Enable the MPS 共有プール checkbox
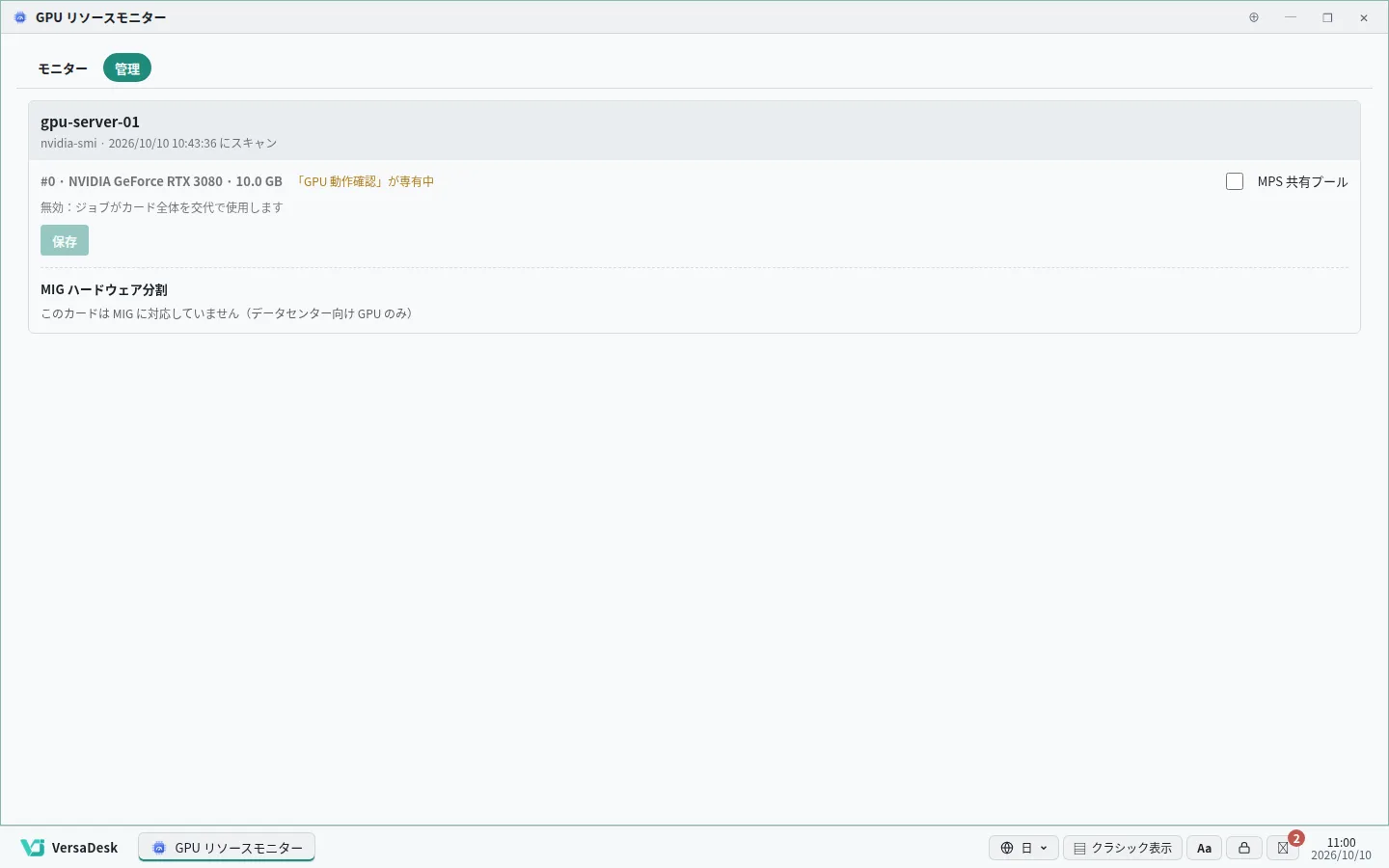Screen dimensions: 1389x868 [x=1235, y=181]
